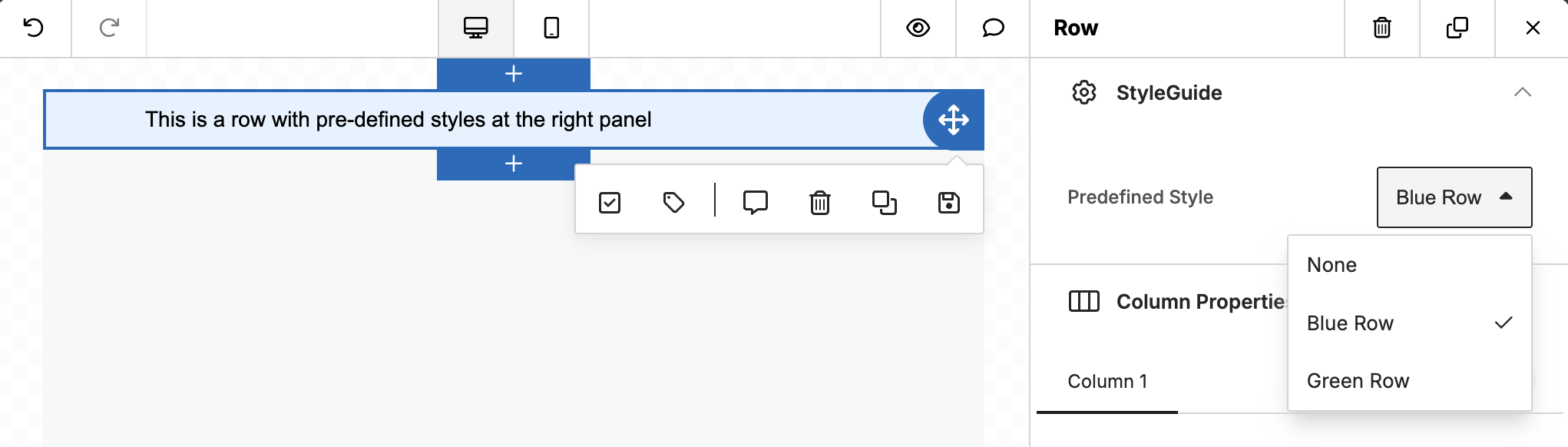The height and width of the screenshot is (447, 1568).
Task: Delete row using panel header trash icon
Action: (x=1381, y=28)
